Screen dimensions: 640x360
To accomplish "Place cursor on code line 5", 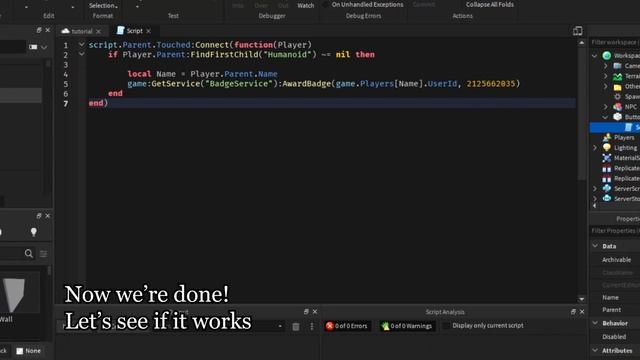I will point(323,84).
